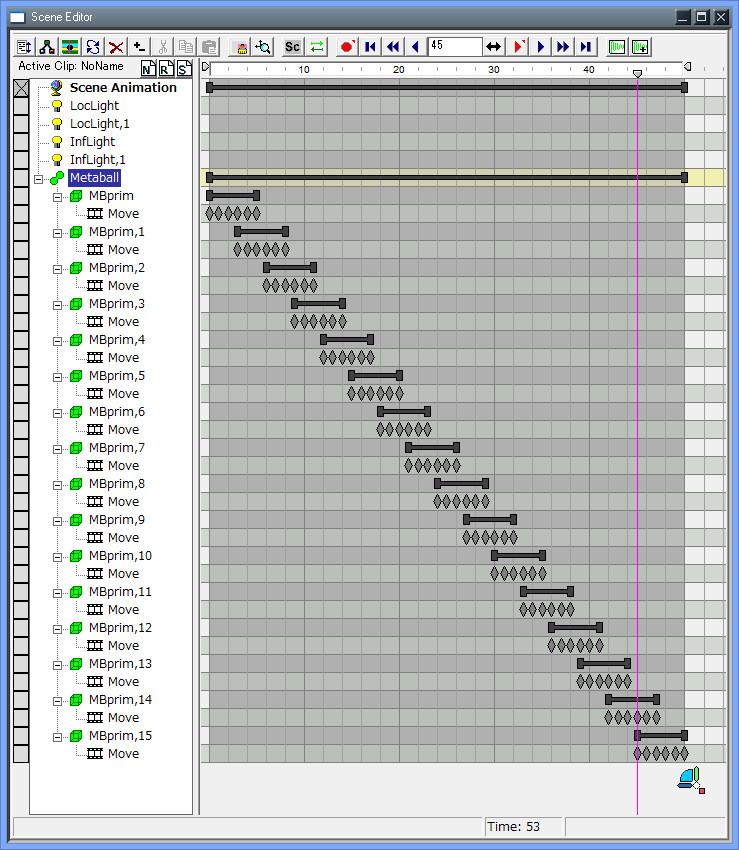Toggle the row box beside LocLight,1
The width and height of the screenshot is (739, 850).
[21, 124]
